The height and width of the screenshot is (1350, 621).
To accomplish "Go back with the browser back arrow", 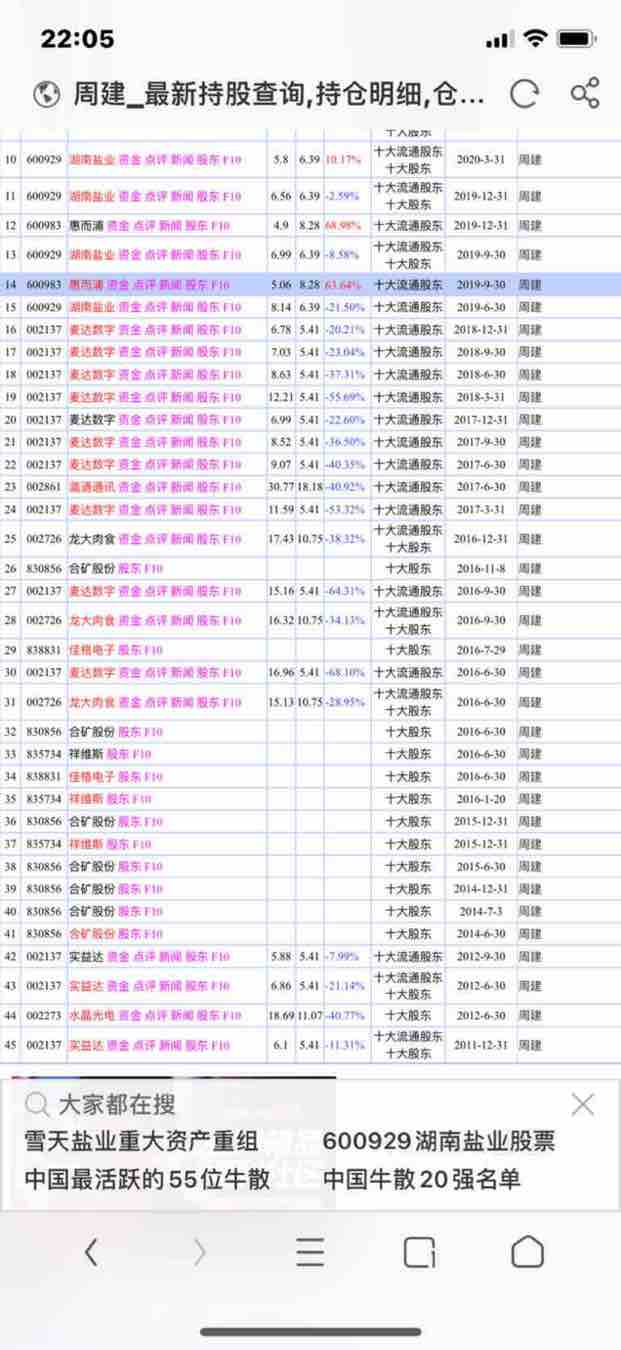I will [x=92, y=1252].
